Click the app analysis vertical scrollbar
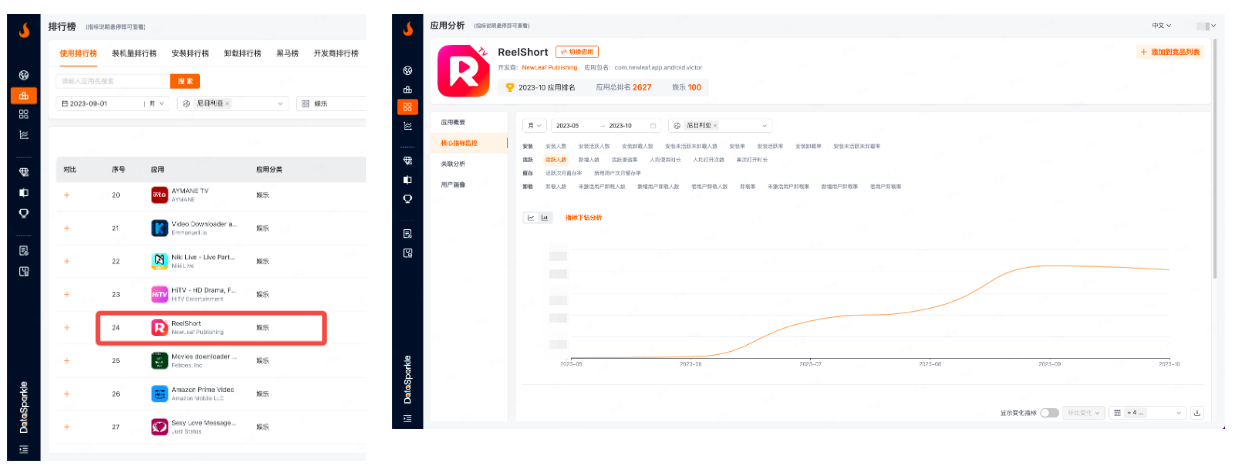Viewport: 1237px width, 466px height. pos(1214,150)
